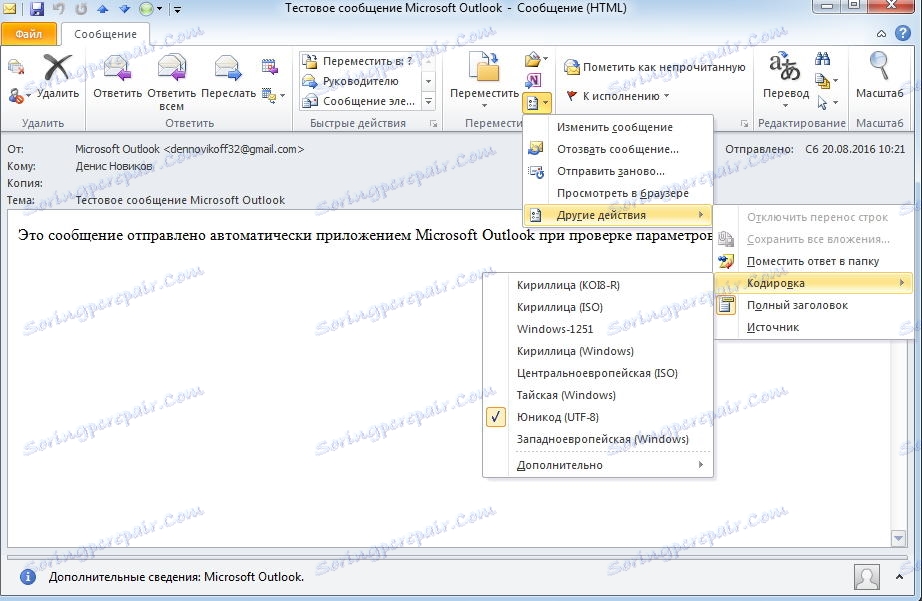This screenshot has width=922, height=601.
Task: Click the 'Дополнительные сведения: Microsoft Outlook.' text
Action: tap(176, 577)
